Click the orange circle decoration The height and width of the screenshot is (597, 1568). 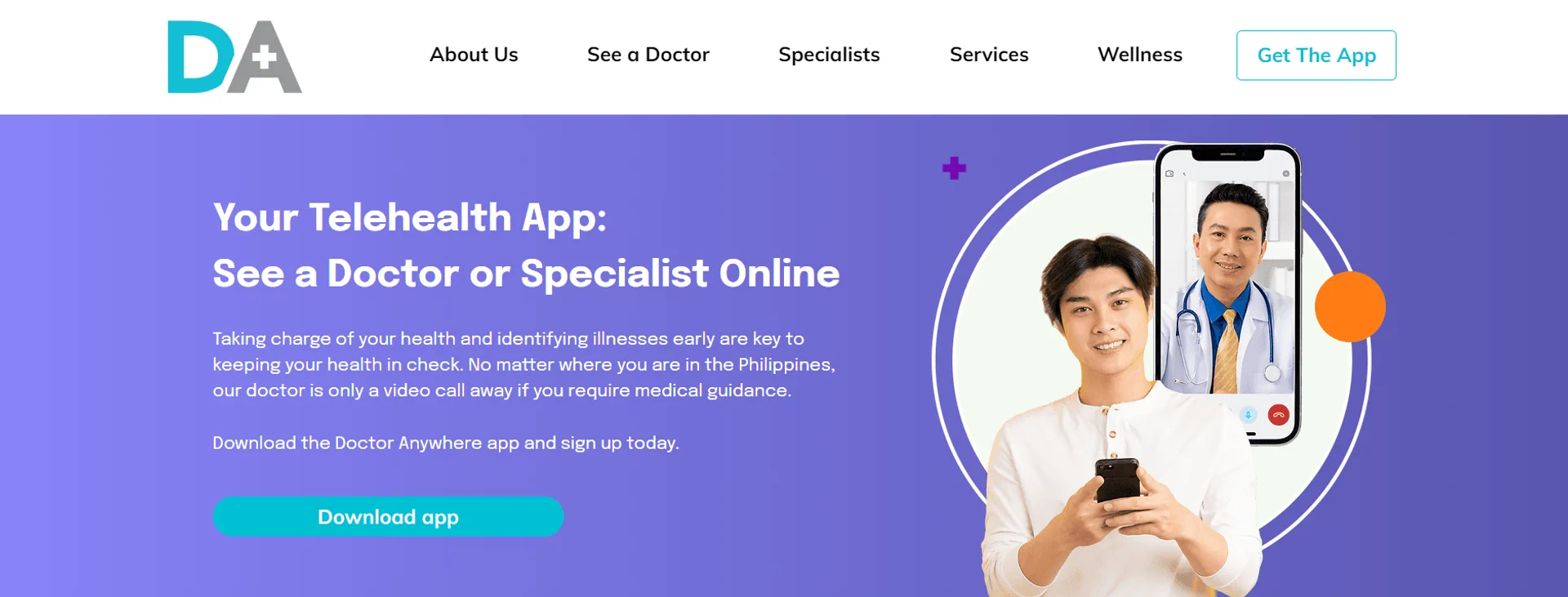tap(1350, 306)
